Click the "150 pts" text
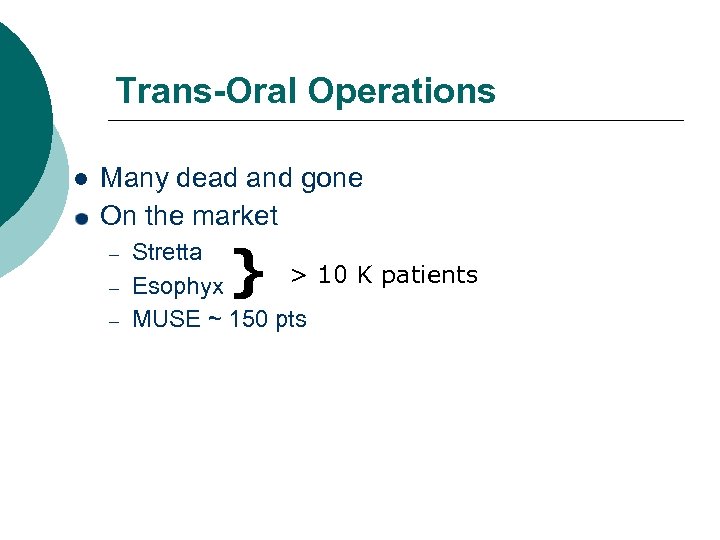This screenshot has height=540, width=720. (x=268, y=320)
